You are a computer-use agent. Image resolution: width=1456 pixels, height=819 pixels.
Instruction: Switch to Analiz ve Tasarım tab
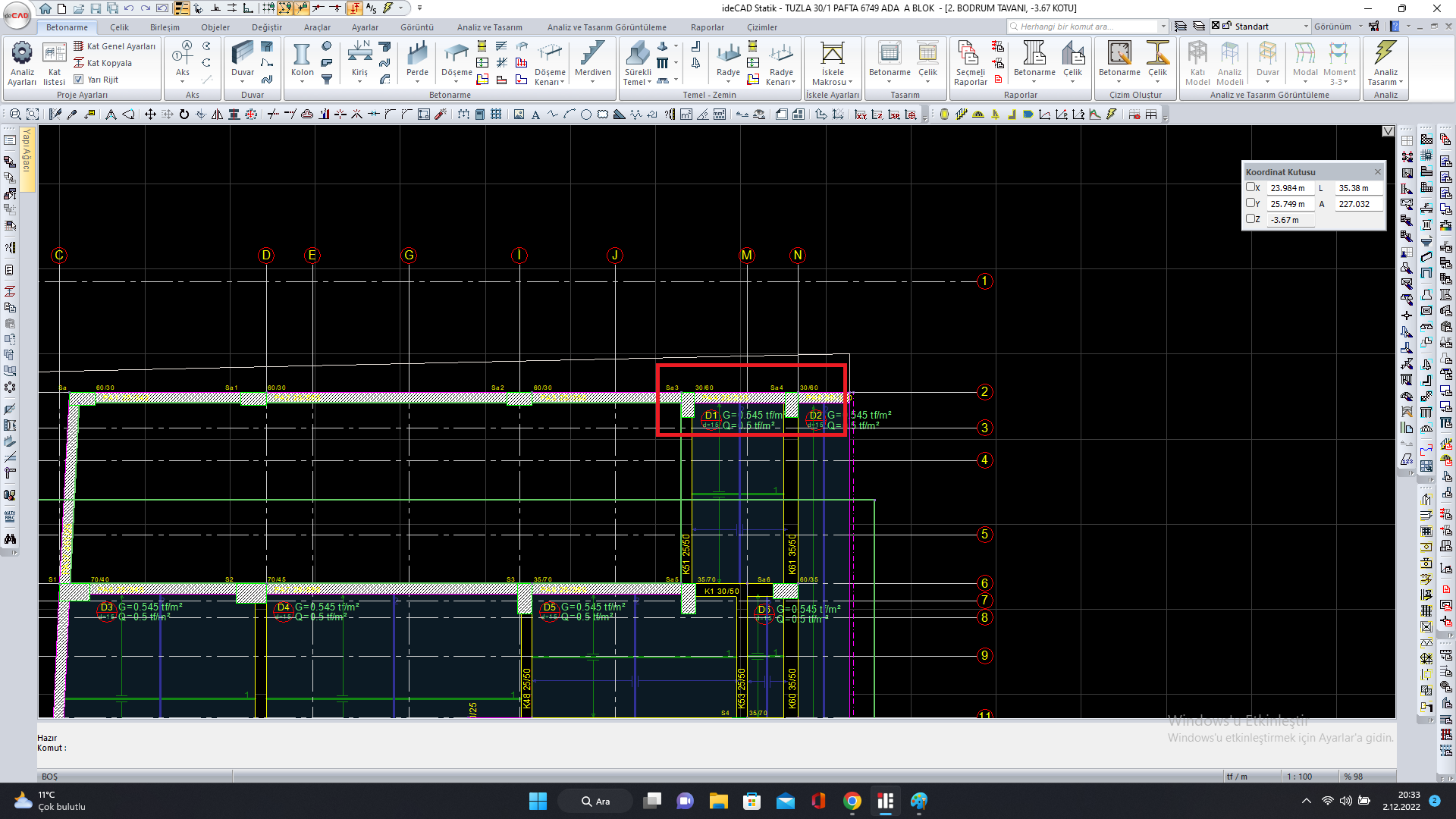[489, 27]
